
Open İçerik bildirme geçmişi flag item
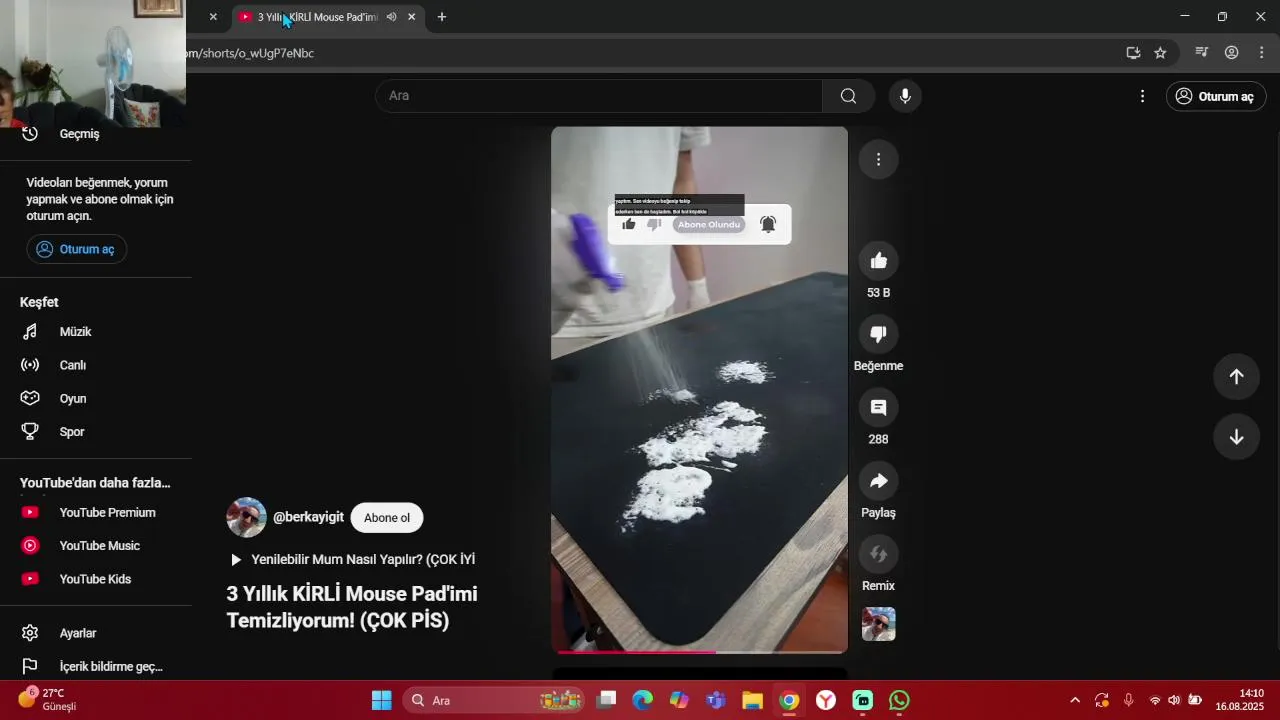pos(95,666)
